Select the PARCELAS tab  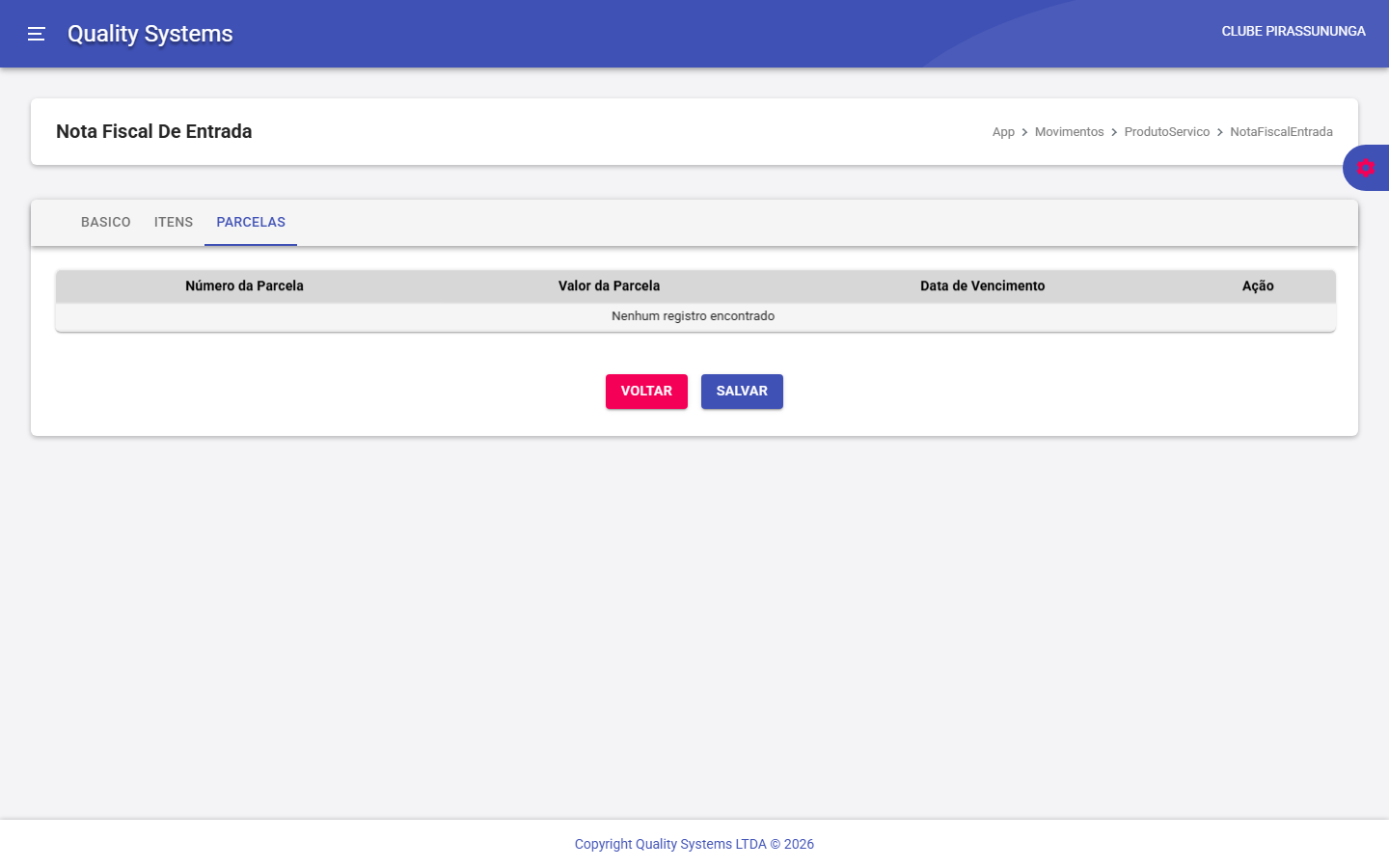coord(251,222)
